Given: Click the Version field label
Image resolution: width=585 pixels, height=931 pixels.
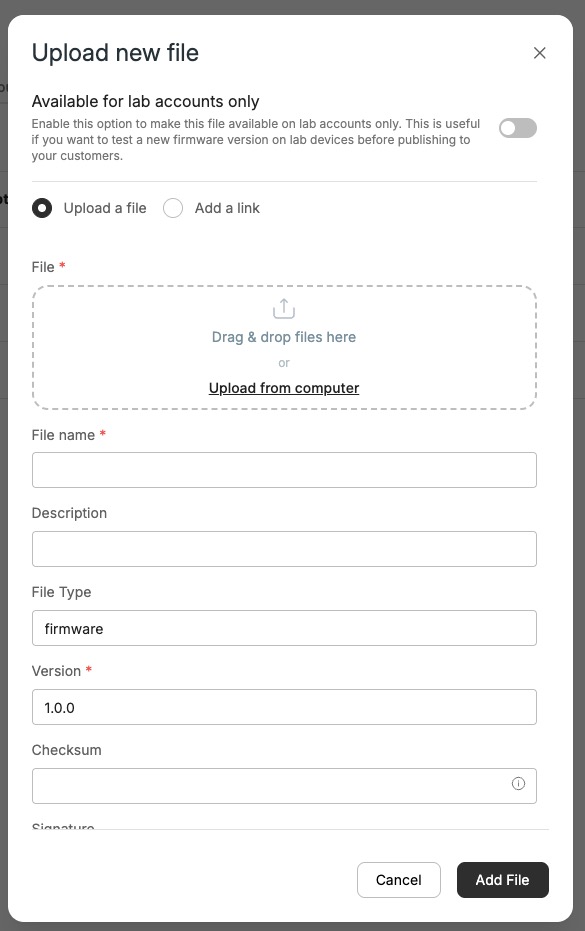Looking at the screenshot, I should tap(56, 671).
